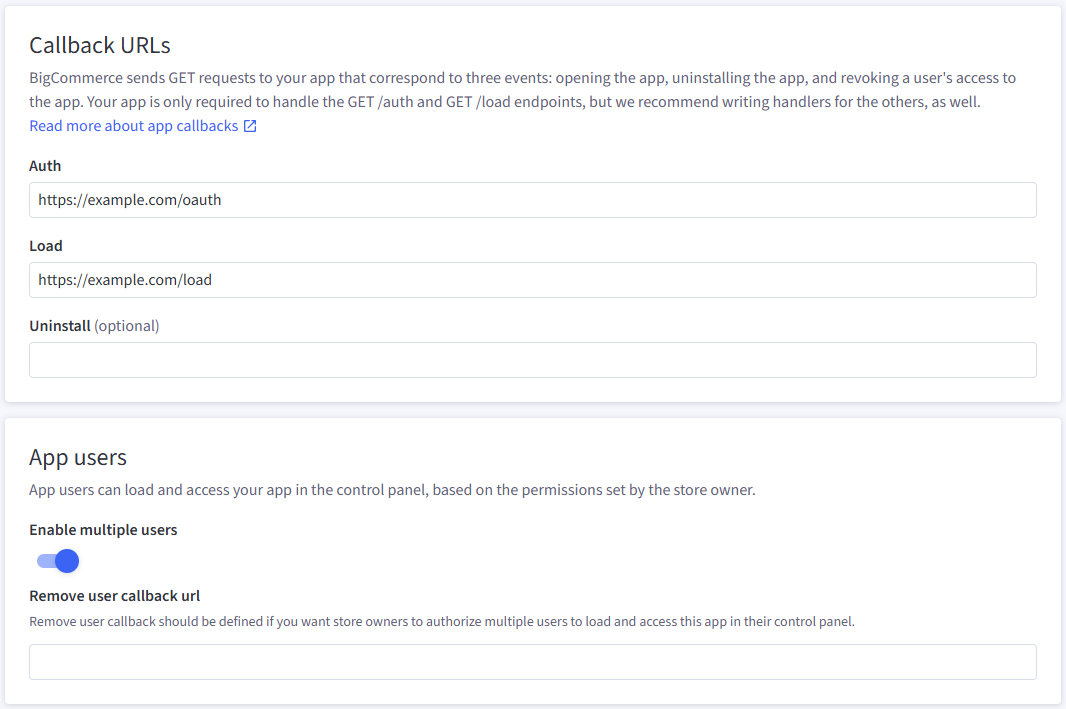The height and width of the screenshot is (709, 1066).
Task: Click the Remove user callback url input
Action: (x=532, y=662)
